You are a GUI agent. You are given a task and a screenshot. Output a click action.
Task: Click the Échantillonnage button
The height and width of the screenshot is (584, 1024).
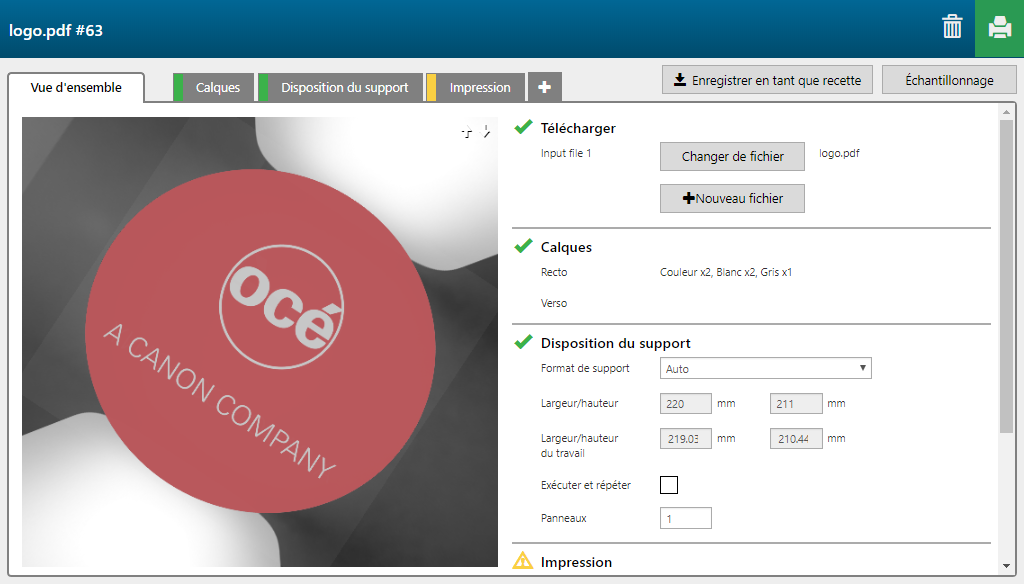point(949,80)
